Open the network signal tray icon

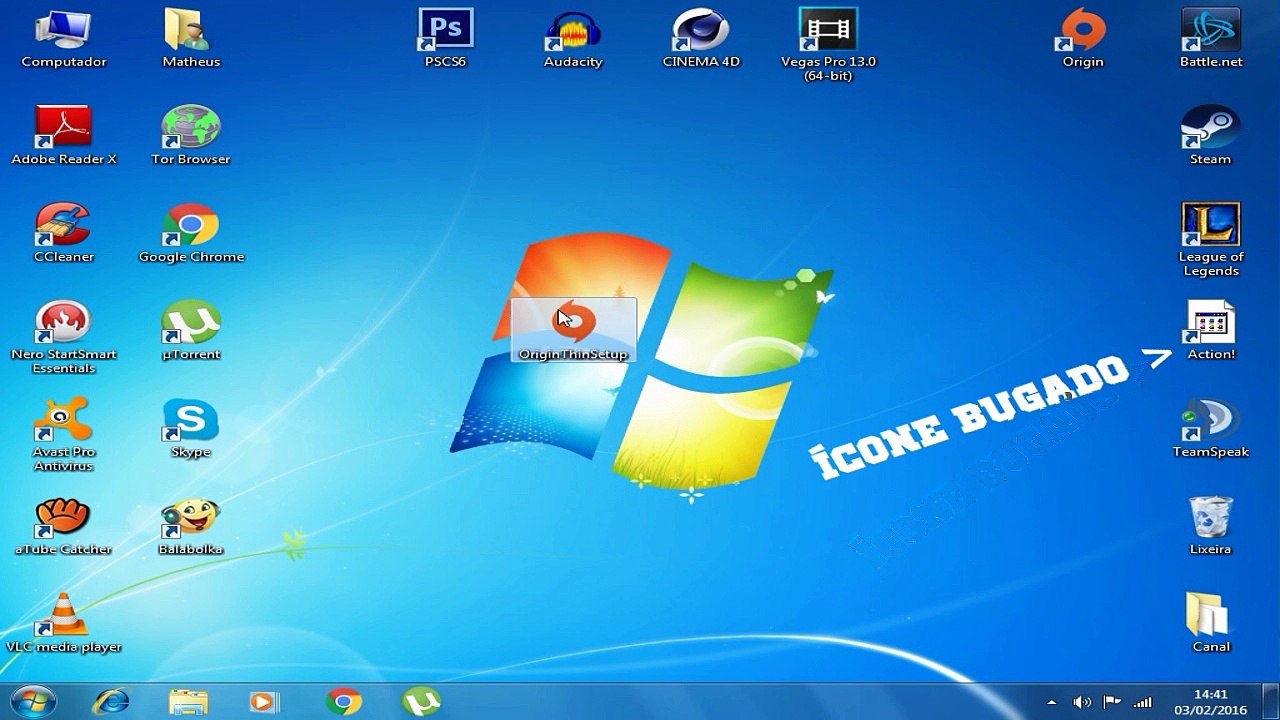click(1142, 702)
